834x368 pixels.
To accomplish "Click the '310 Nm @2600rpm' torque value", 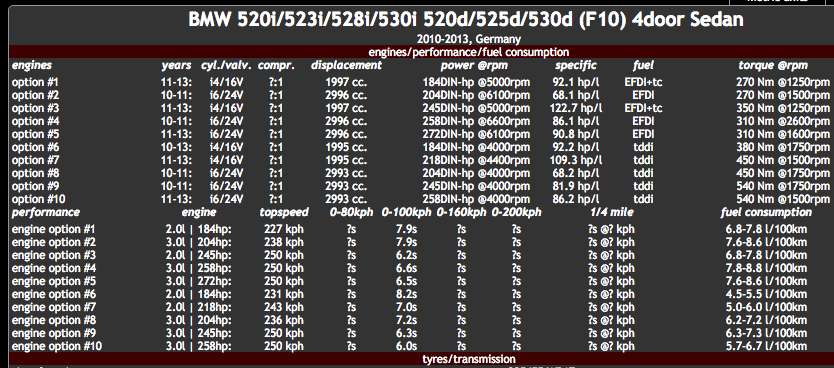I will (783, 121).
